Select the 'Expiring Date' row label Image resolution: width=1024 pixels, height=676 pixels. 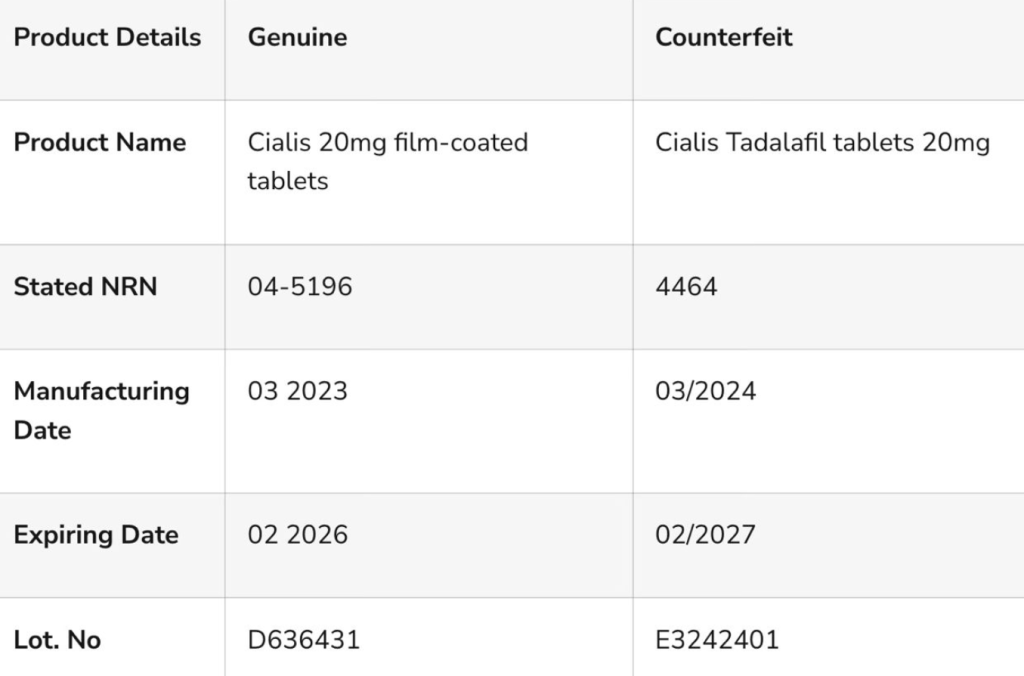pos(96,535)
